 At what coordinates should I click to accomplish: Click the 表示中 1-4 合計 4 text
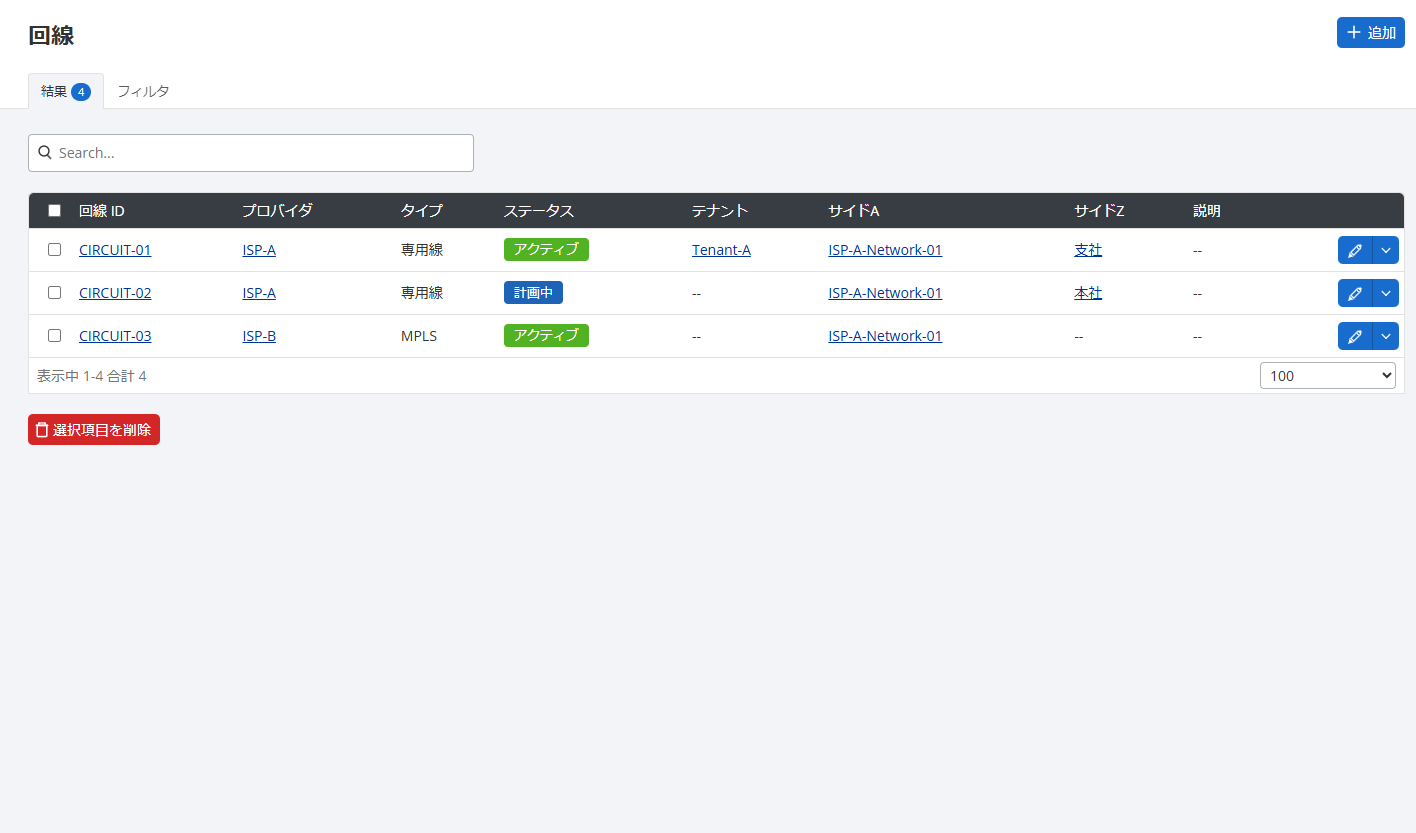[x=92, y=376]
